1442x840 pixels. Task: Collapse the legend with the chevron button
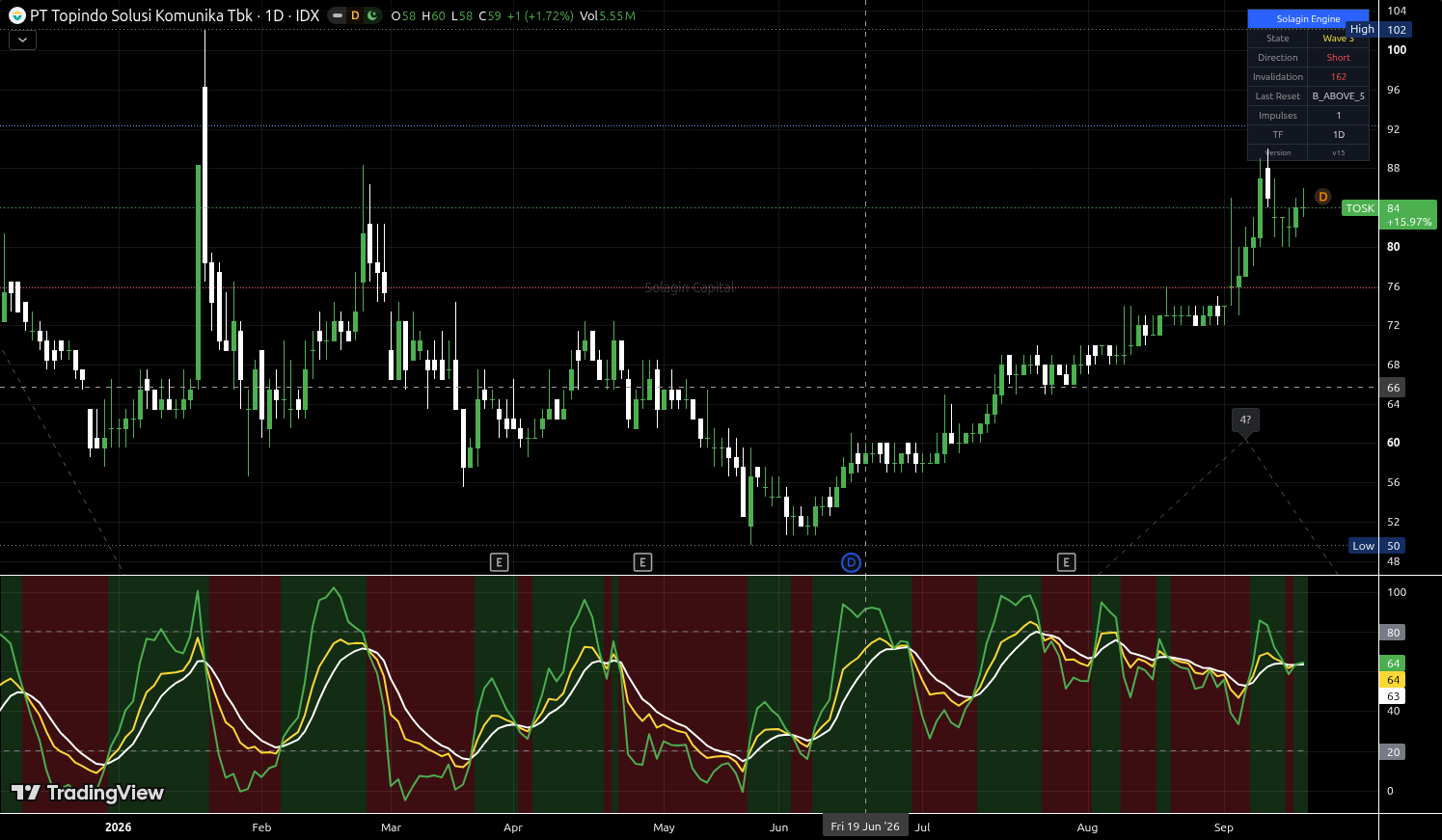coord(22,40)
